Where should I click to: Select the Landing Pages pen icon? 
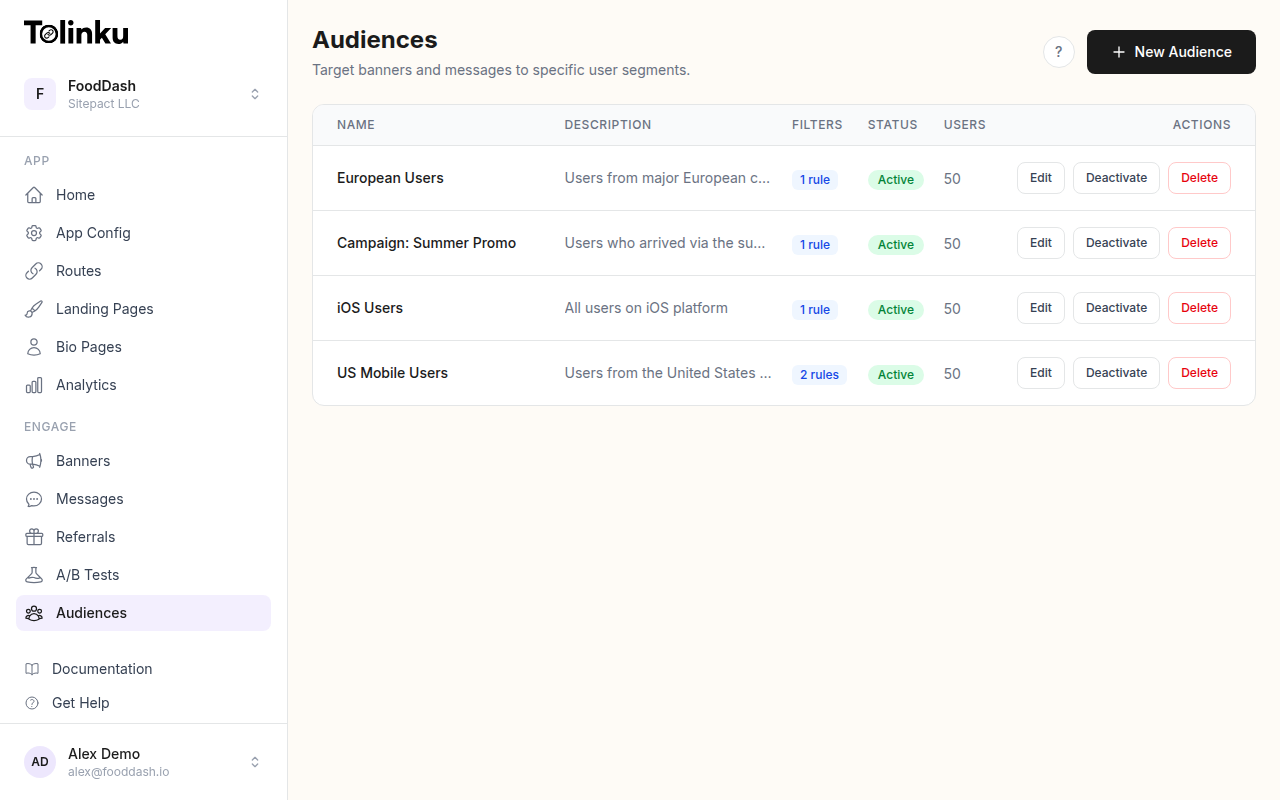[x=33, y=309]
